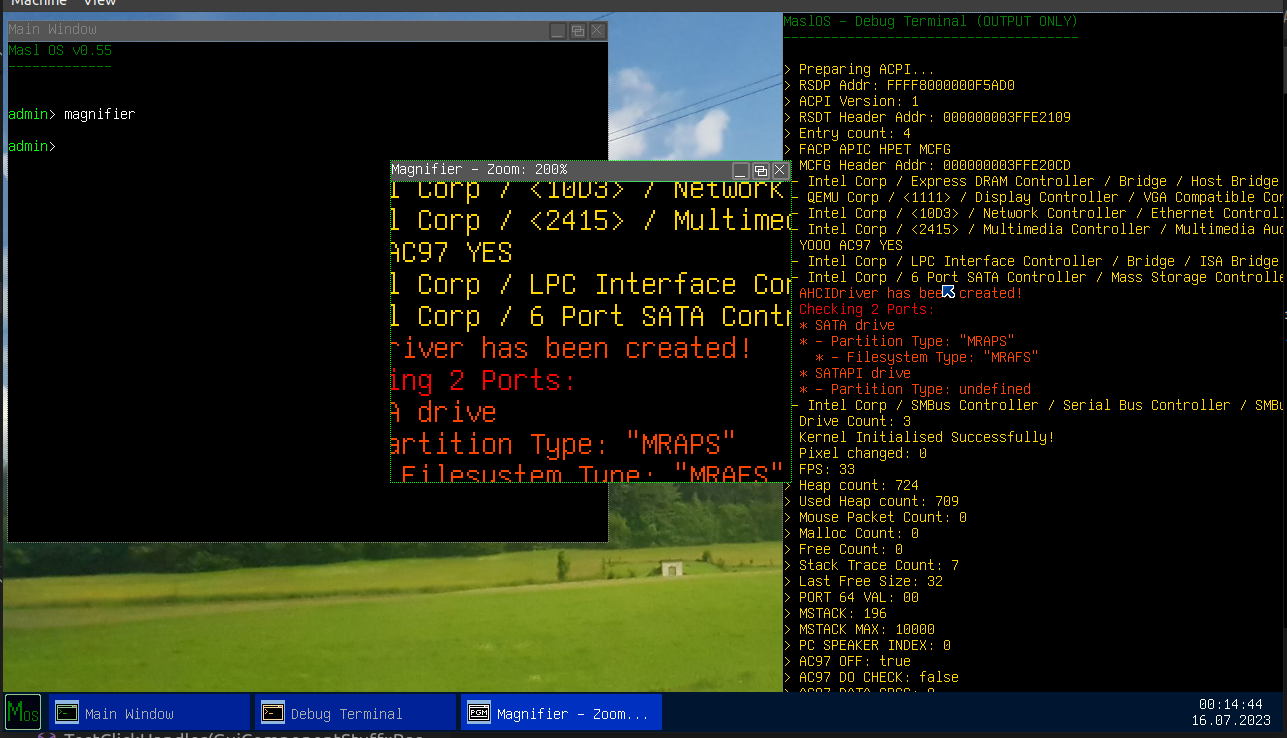The height and width of the screenshot is (738, 1287).
Task: Click the date 16.07.2023 in the taskbar
Action: pyautogui.click(x=1230, y=720)
